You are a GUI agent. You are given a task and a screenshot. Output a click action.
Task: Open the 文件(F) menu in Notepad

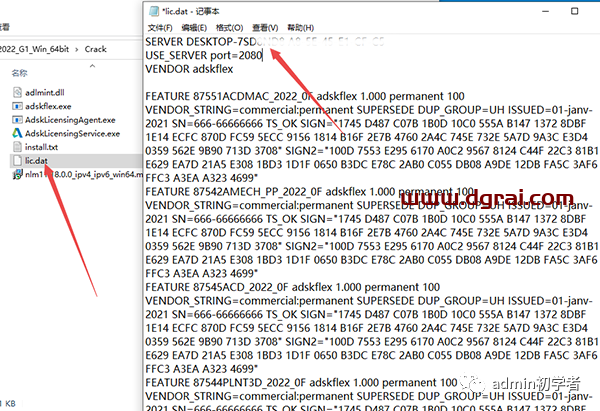[161, 27]
